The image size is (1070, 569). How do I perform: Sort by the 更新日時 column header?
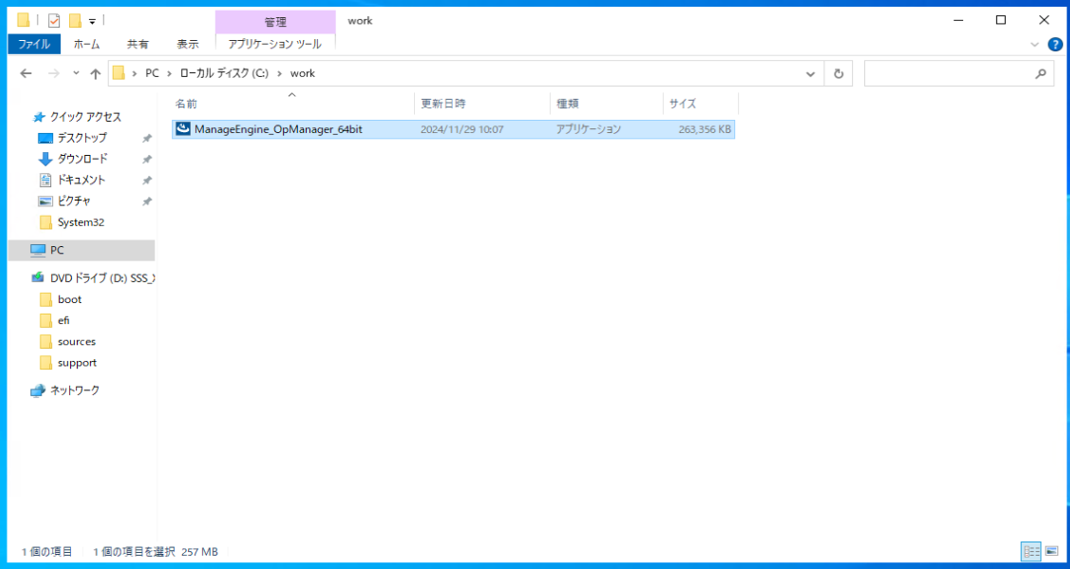click(482, 104)
